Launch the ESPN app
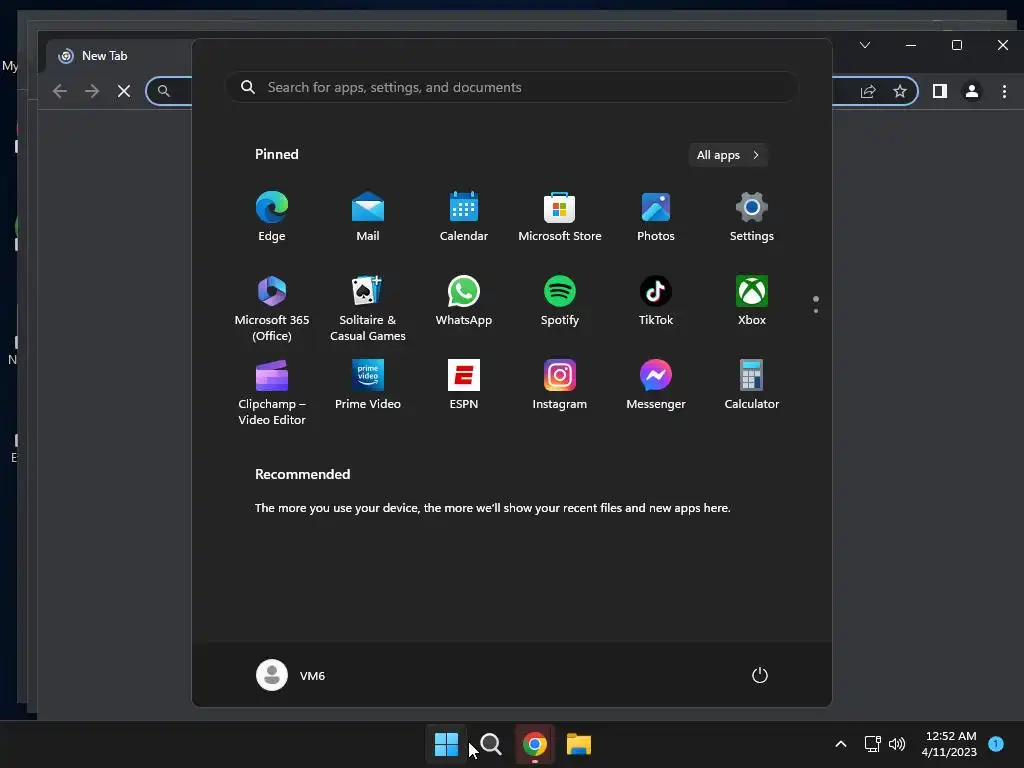Viewport: 1024px width, 768px height. coord(464,385)
